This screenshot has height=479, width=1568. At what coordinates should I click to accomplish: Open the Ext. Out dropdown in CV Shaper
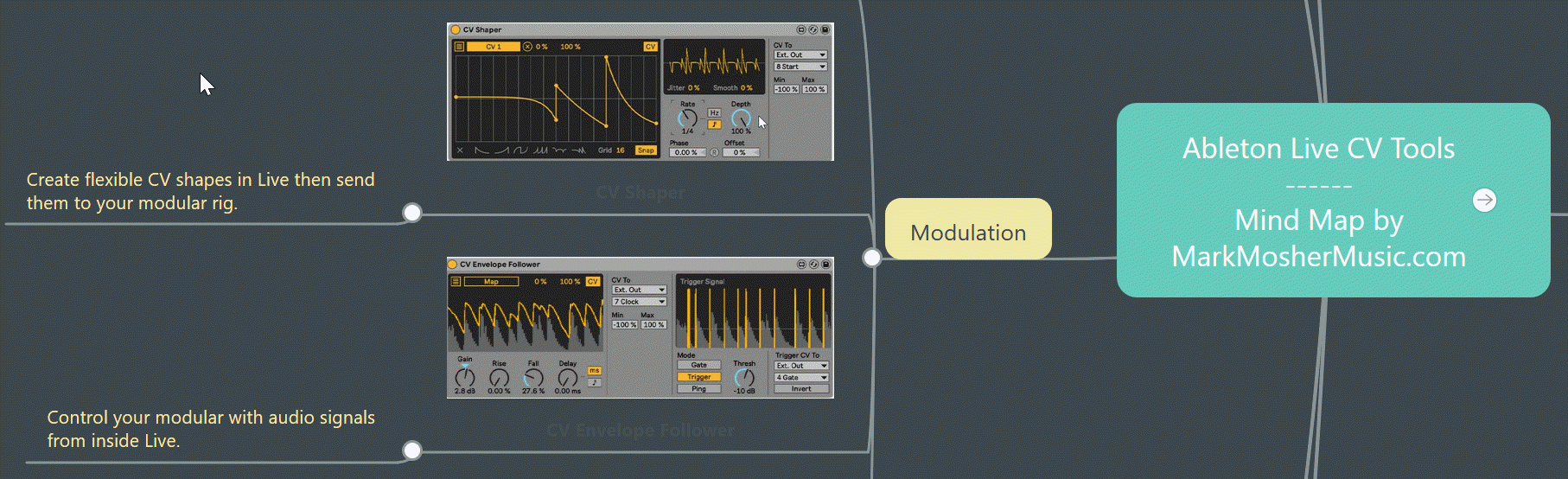[x=800, y=55]
